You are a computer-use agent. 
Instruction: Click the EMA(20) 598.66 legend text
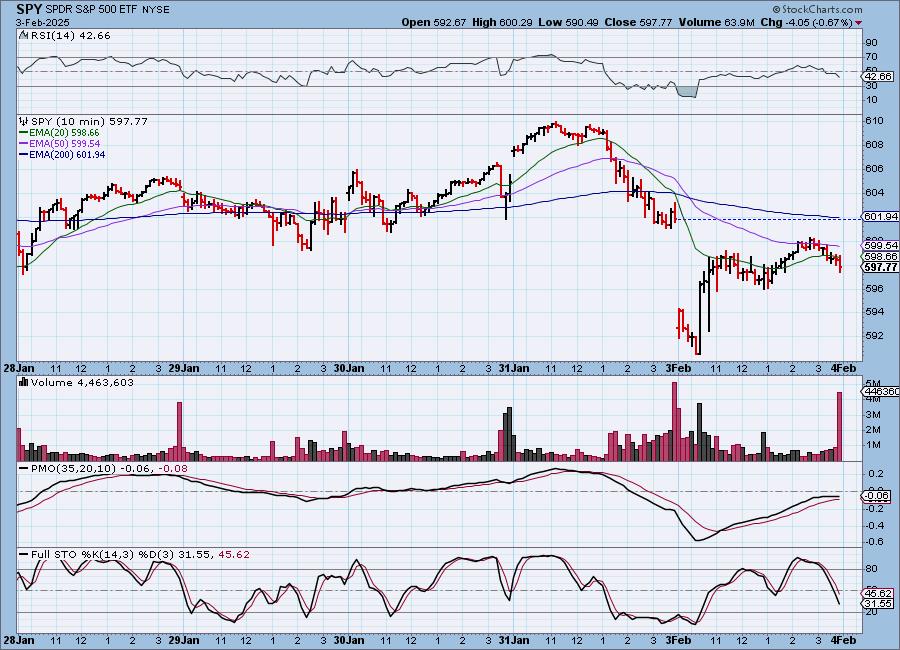tap(64, 133)
